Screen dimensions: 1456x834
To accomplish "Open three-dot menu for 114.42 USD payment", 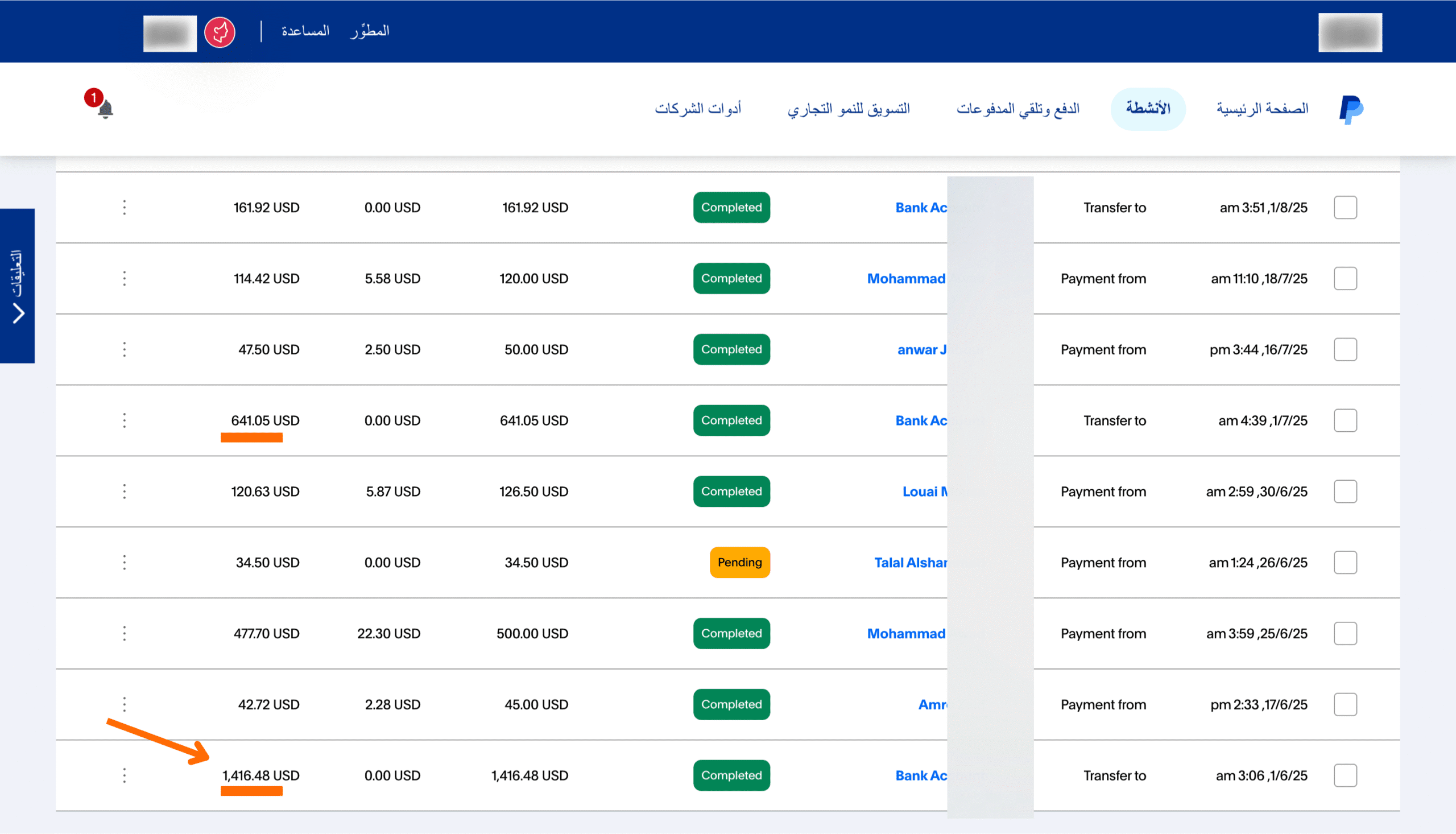I will tap(124, 278).
